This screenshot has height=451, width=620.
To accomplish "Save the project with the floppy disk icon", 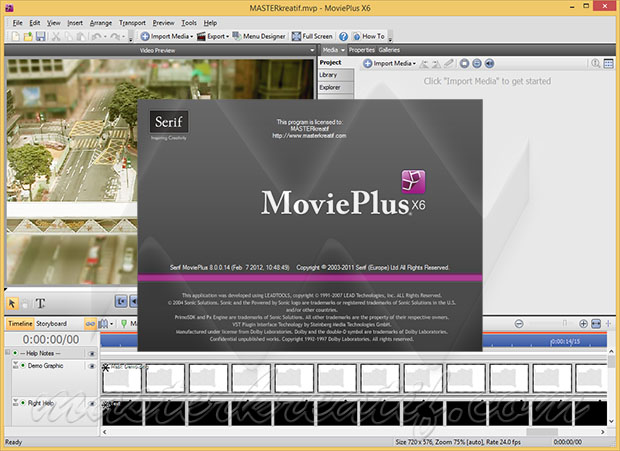I will 40,37.
